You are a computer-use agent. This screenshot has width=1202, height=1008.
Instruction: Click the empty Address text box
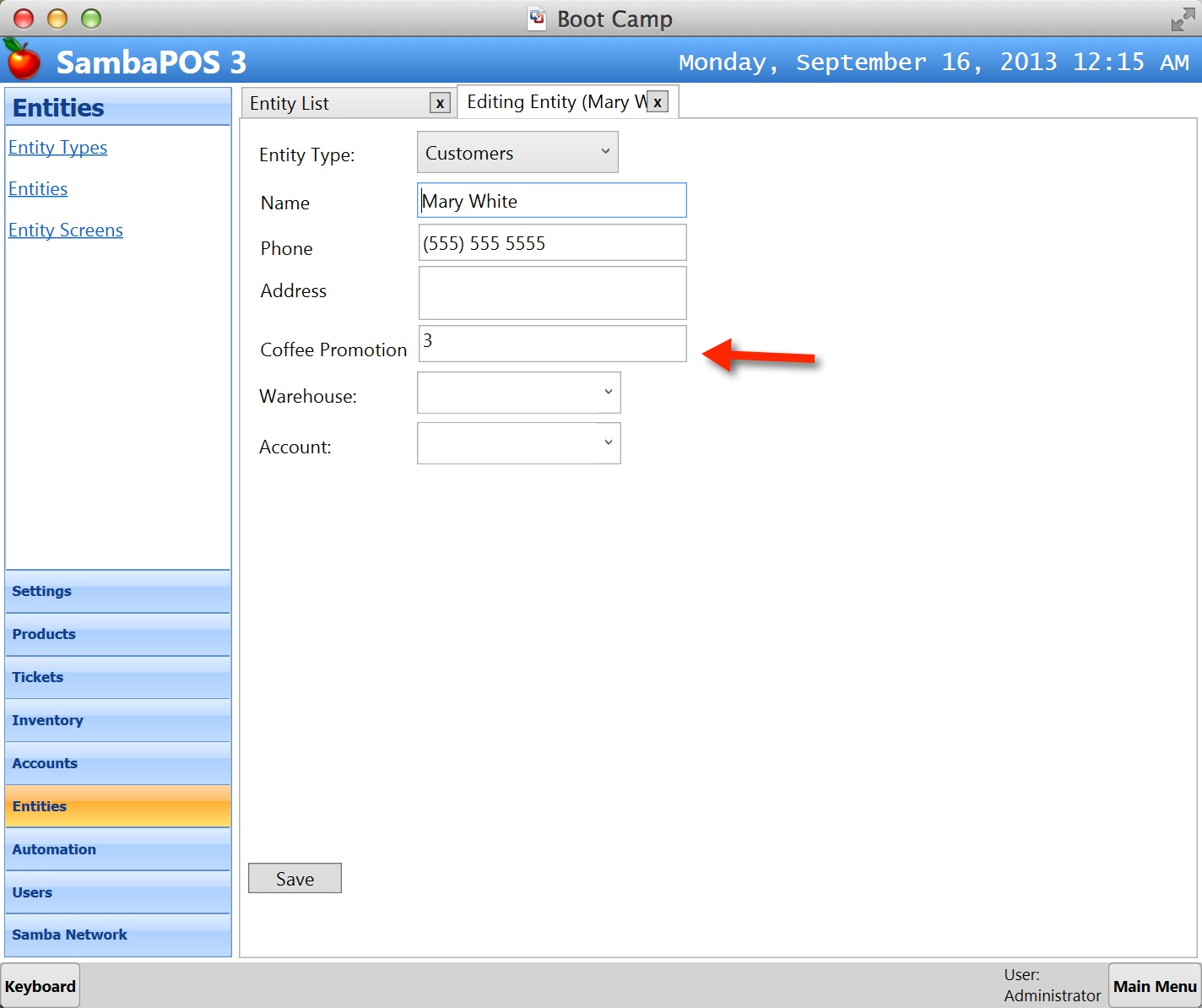[x=553, y=293]
